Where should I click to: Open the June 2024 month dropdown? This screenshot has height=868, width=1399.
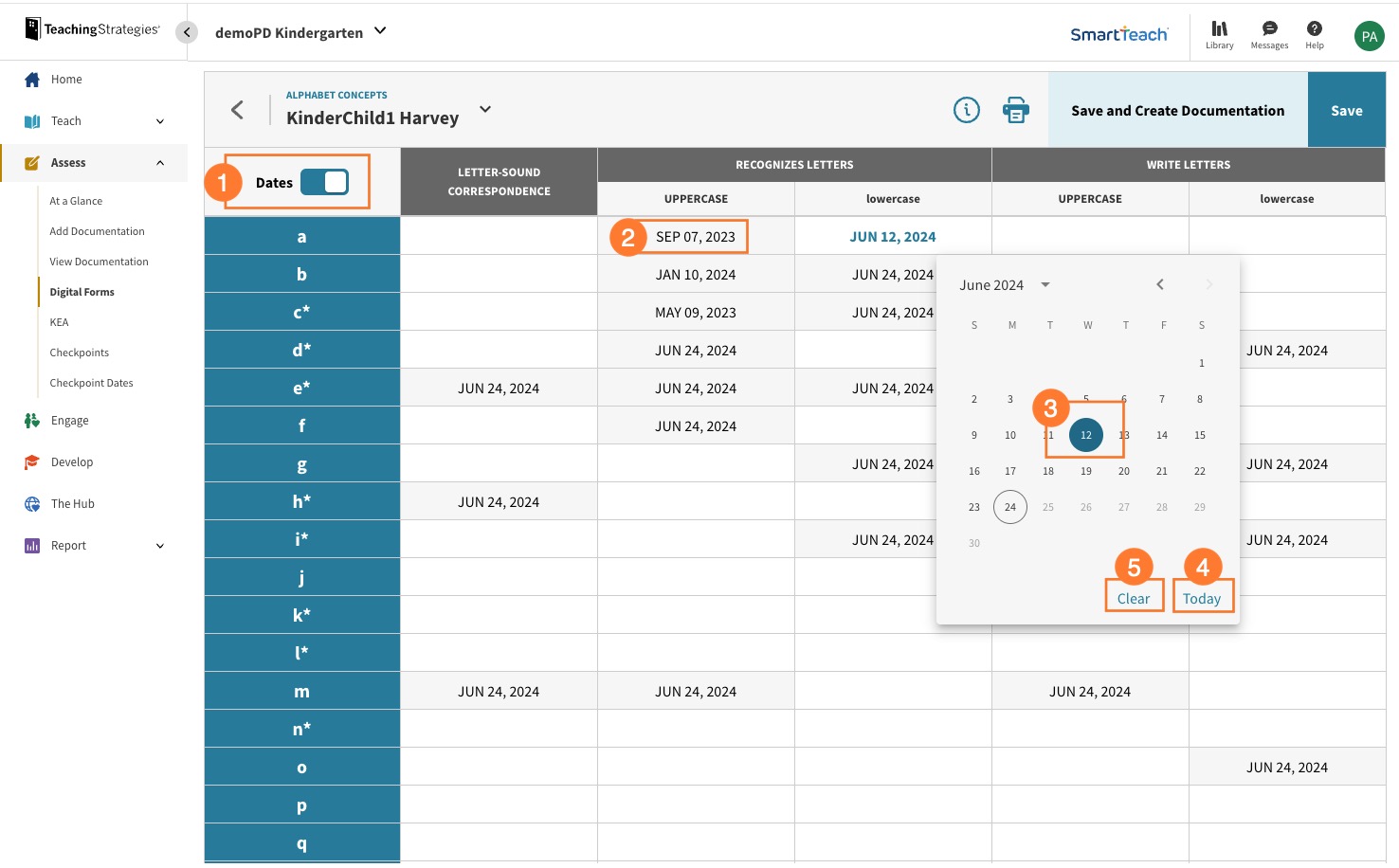[1045, 285]
